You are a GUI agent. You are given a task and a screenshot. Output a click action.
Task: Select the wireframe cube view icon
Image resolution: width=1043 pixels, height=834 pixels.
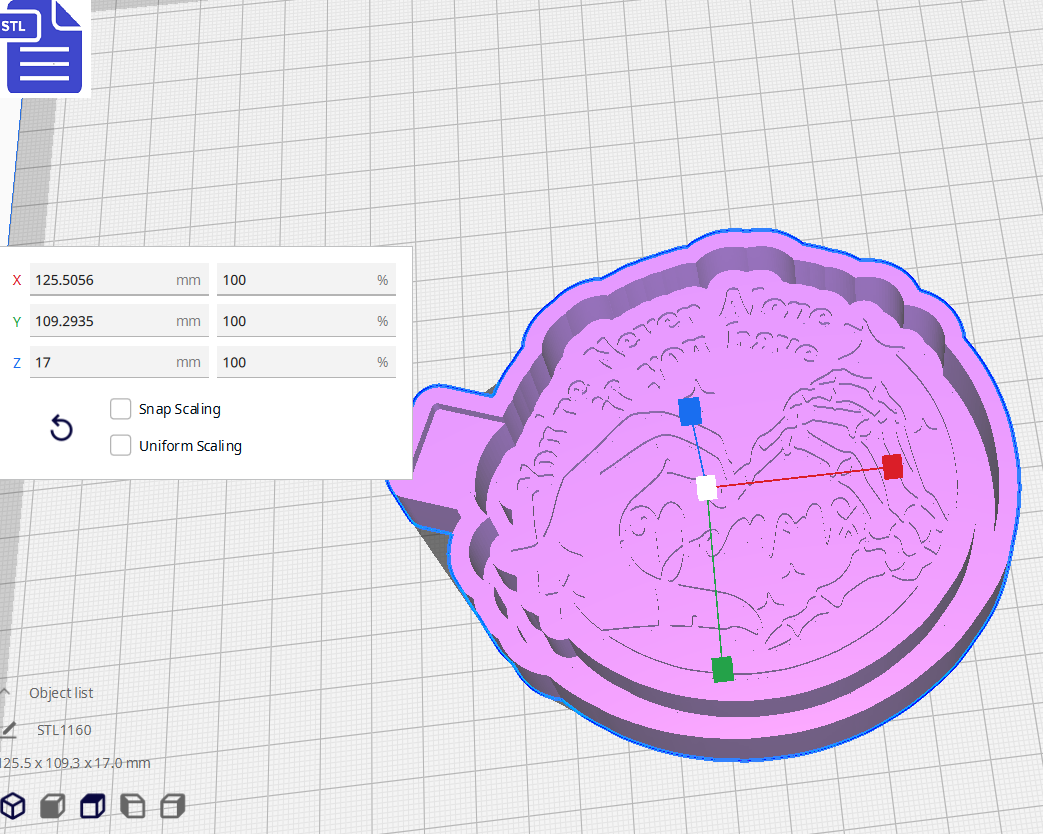[13, 805]
